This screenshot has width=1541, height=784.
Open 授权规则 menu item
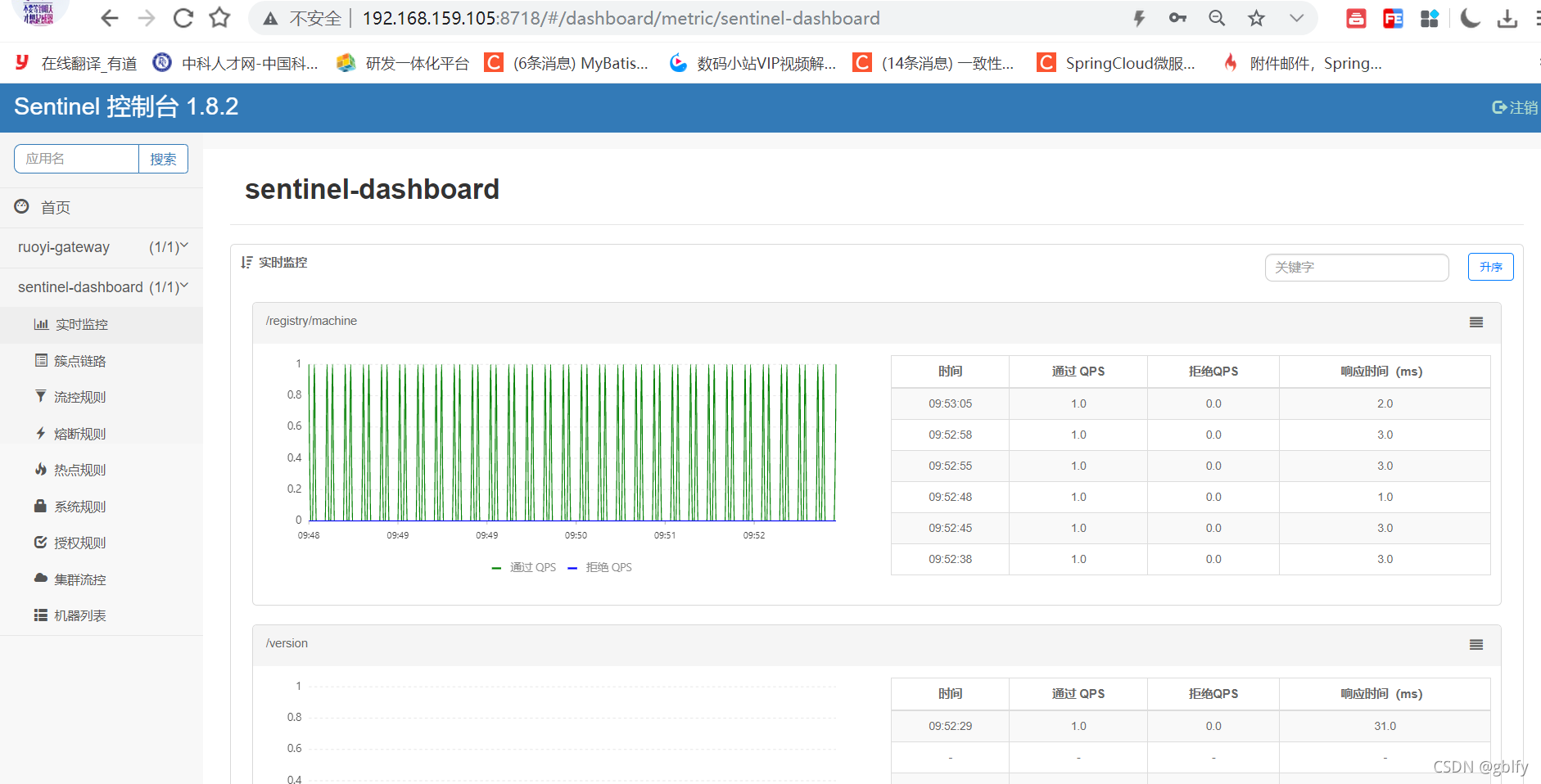pyautogui.click(x=102, y=543)
